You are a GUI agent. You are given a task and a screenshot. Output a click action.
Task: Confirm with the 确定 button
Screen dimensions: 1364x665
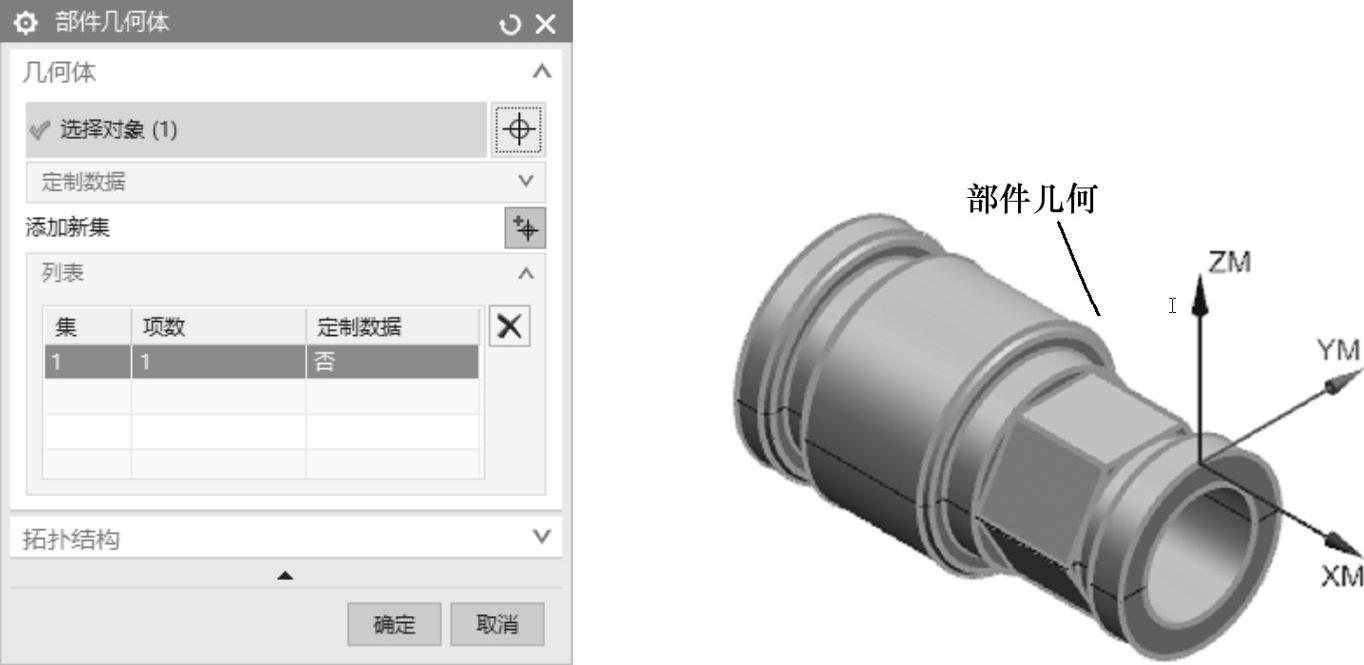click(394, 624)
